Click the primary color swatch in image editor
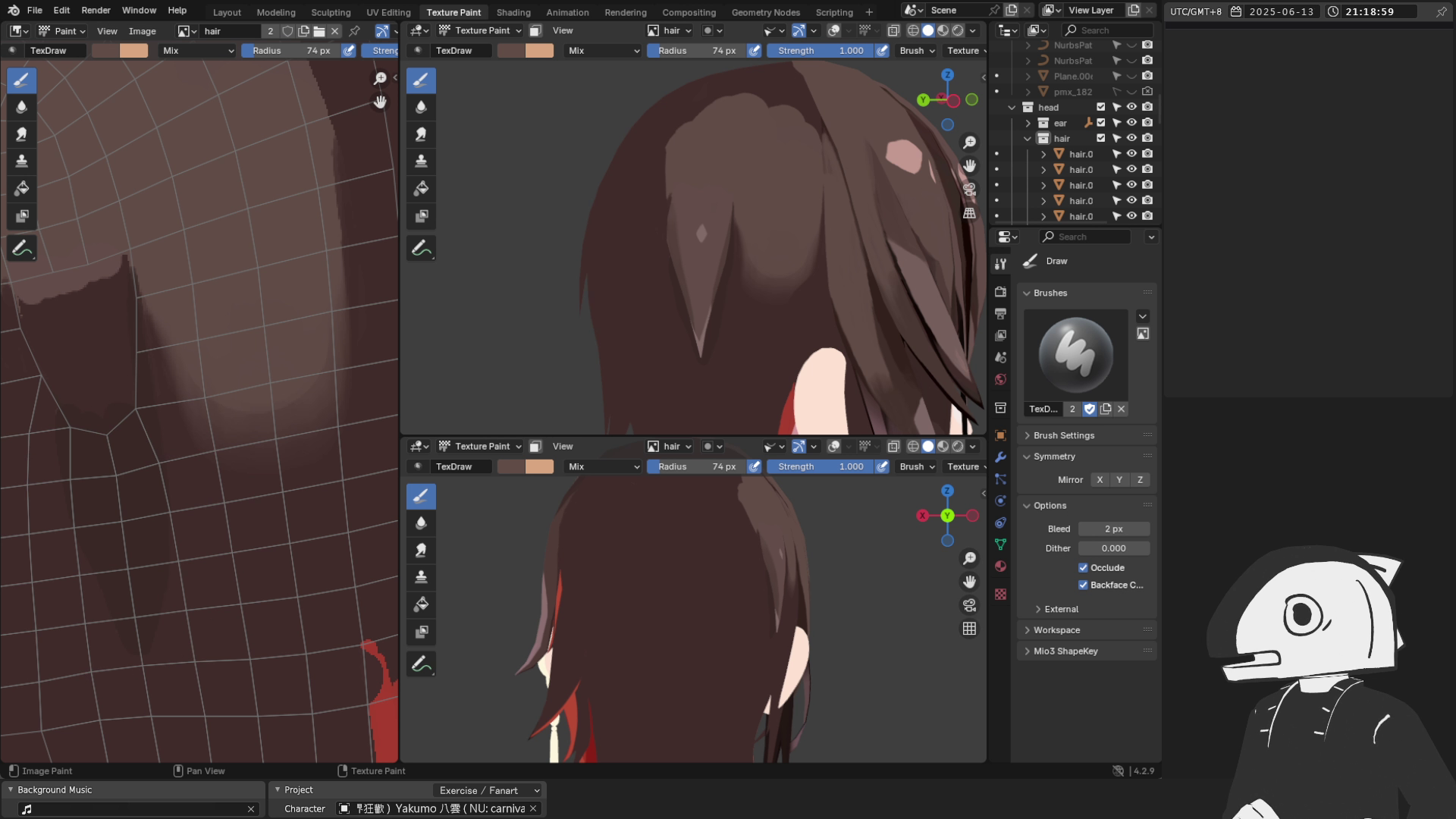This screenshot has height=819, width=1456. click(105, 51)
